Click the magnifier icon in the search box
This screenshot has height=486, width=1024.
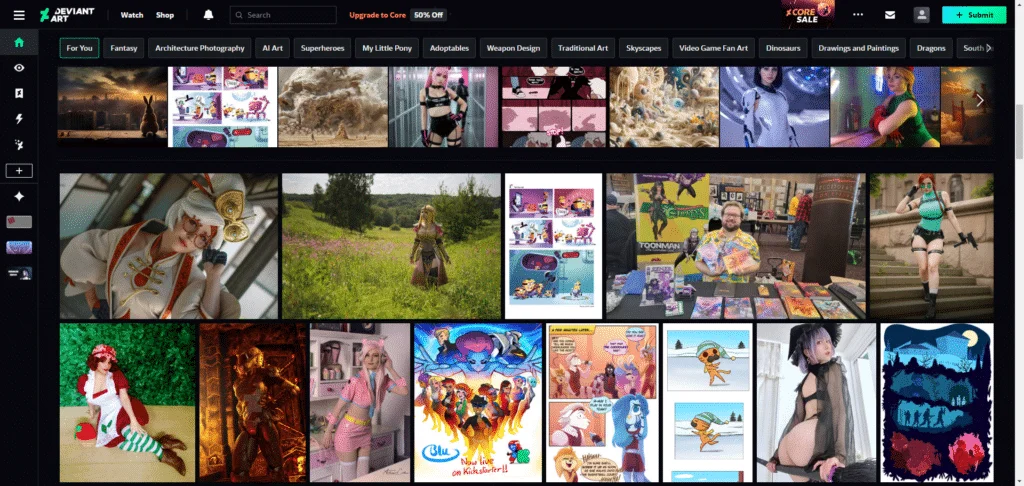240,15
